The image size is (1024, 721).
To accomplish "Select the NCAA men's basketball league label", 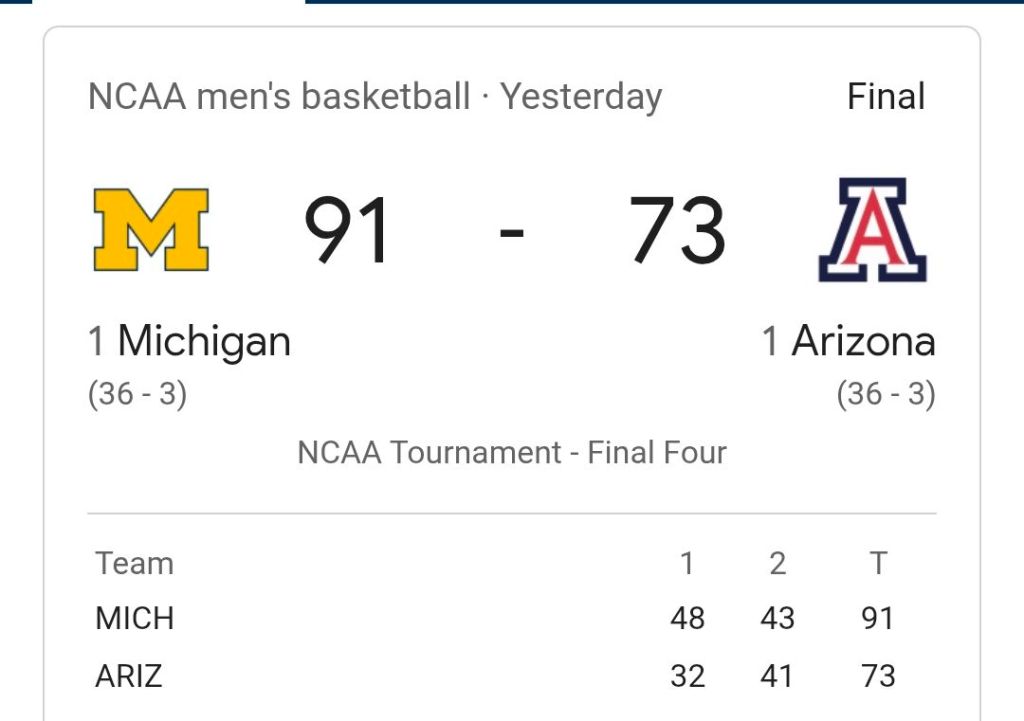I will coord(279,97).
